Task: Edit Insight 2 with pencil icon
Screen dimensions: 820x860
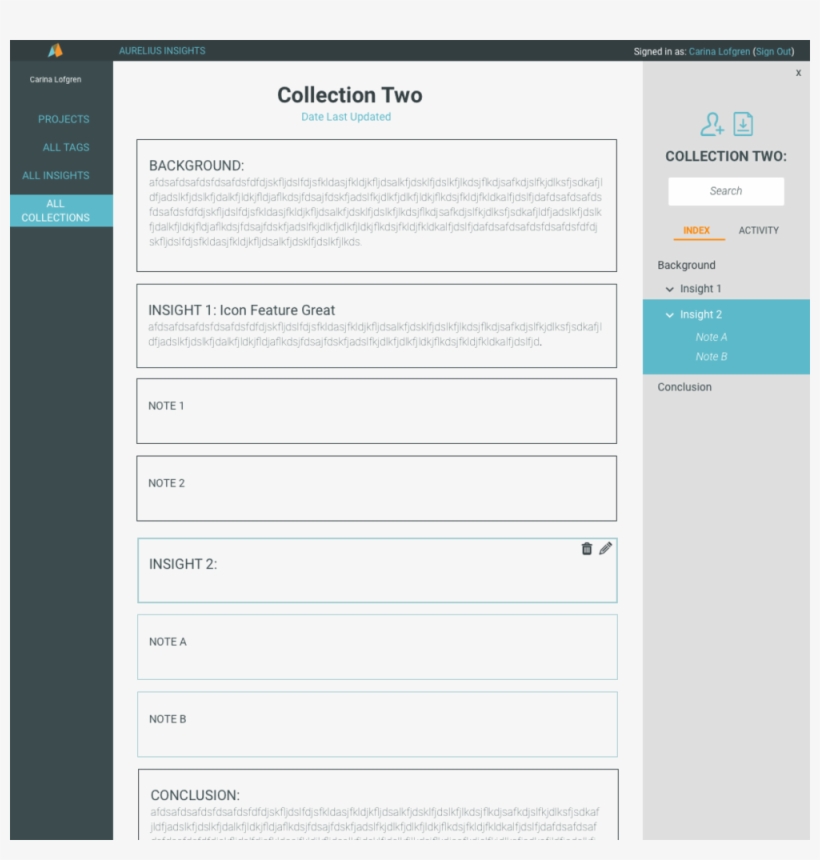Action: [x=606, y=548]
